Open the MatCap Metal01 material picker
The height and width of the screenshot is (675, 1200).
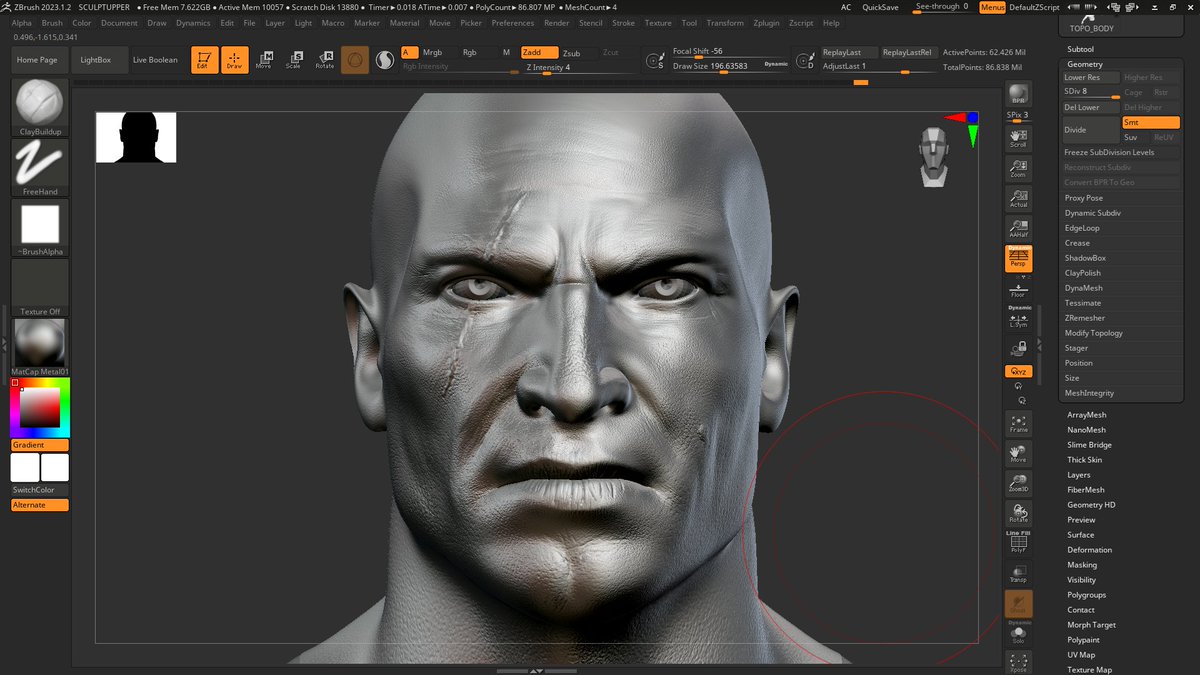[40, 343]
